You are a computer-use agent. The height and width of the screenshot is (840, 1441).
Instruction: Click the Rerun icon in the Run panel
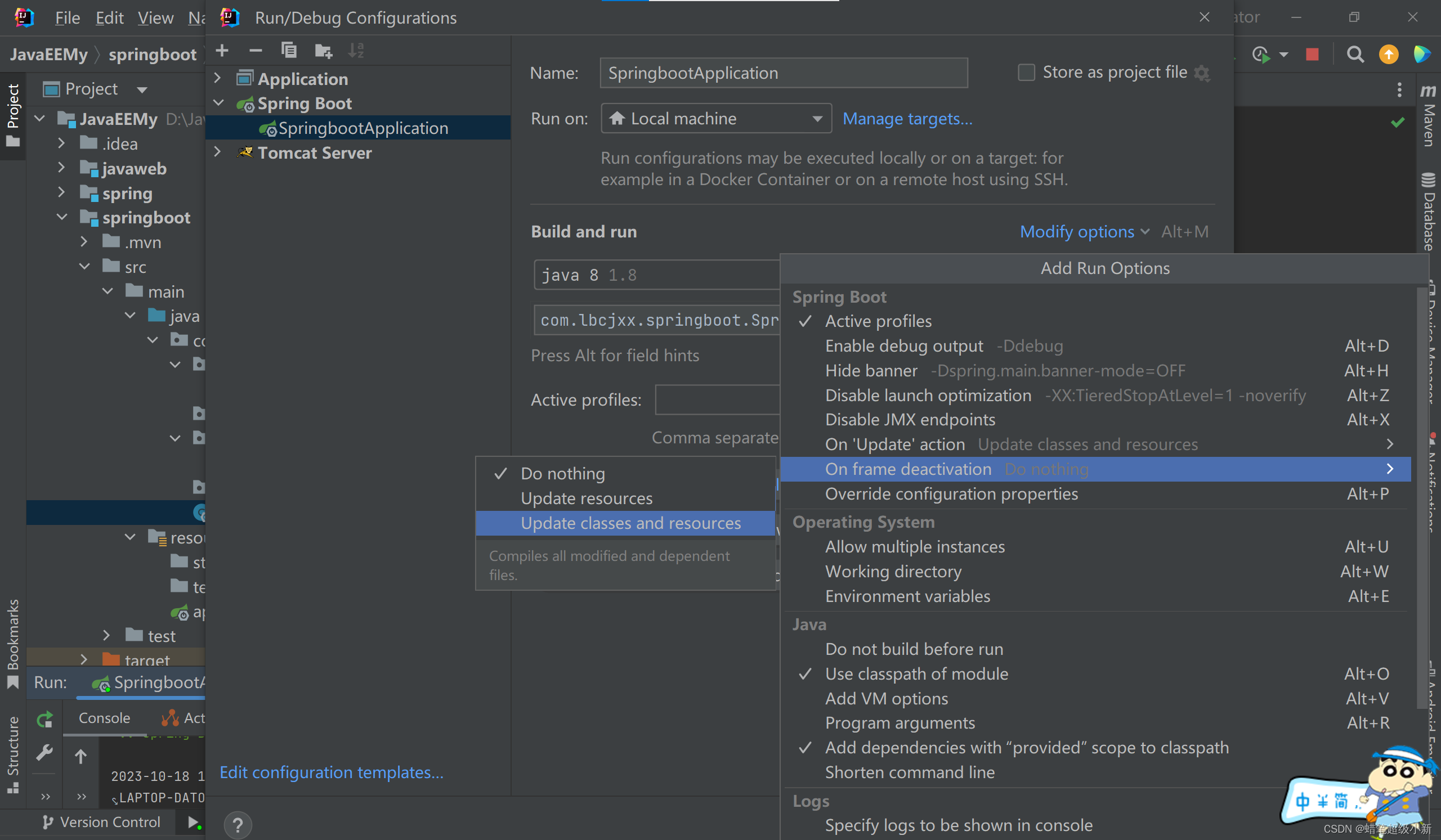(44, 719)
